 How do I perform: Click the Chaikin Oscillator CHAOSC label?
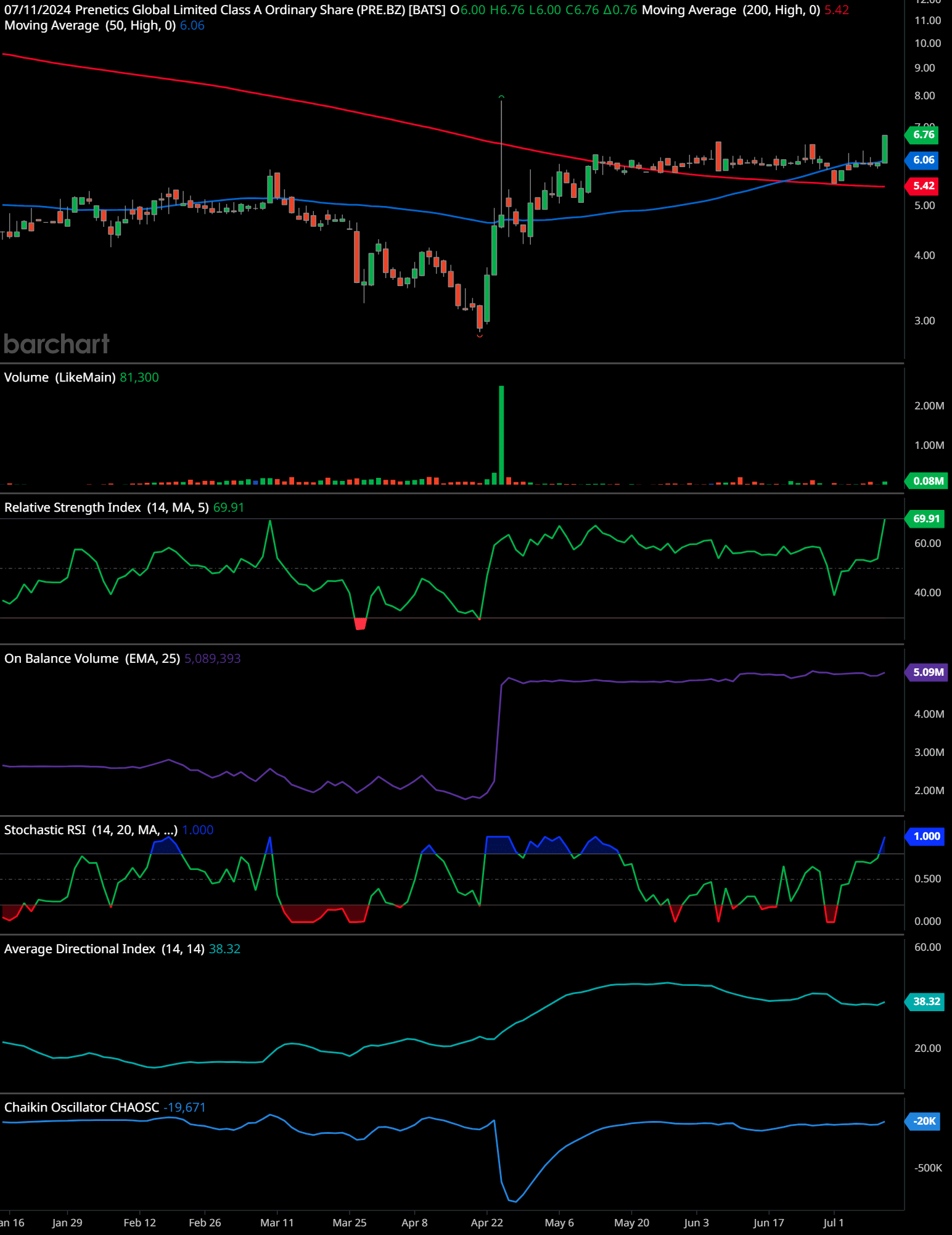coord(81,1107)
